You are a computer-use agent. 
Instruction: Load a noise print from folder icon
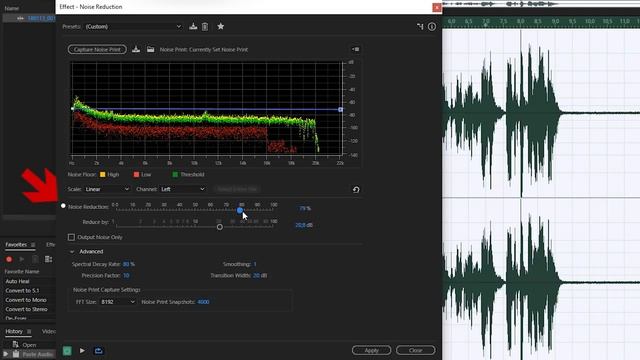151,49
